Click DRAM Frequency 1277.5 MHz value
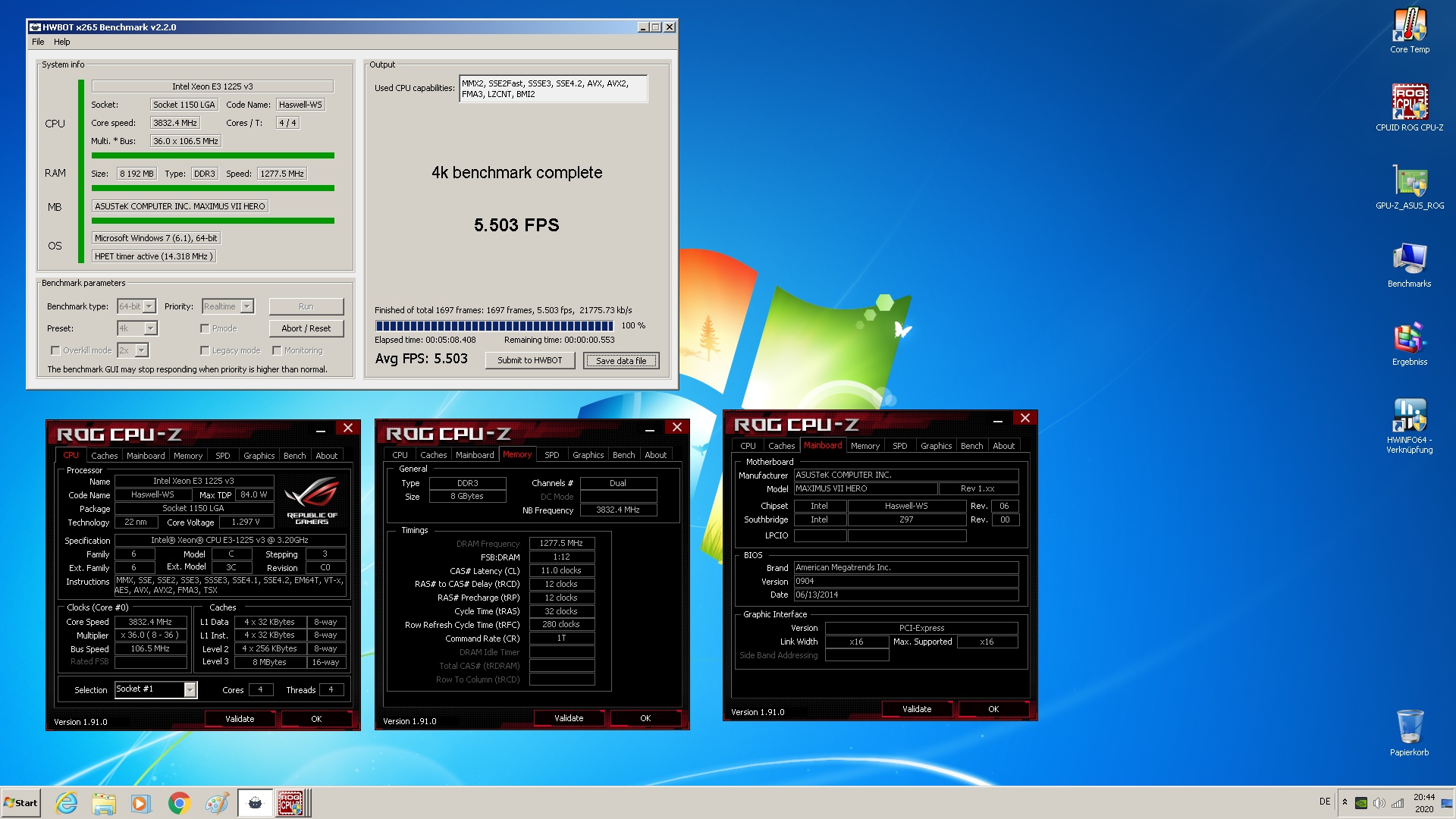This screenshot has width=1456, height=819. coord(561,543)
